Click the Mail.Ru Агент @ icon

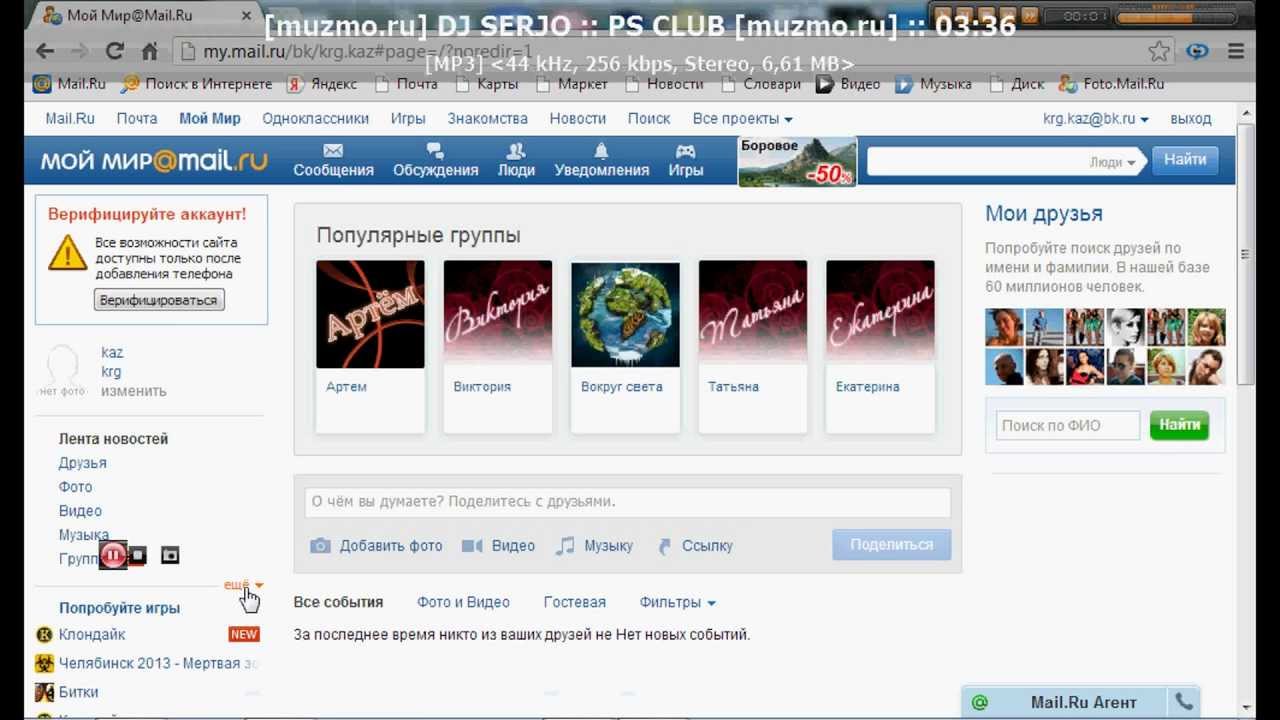(979, 702)
